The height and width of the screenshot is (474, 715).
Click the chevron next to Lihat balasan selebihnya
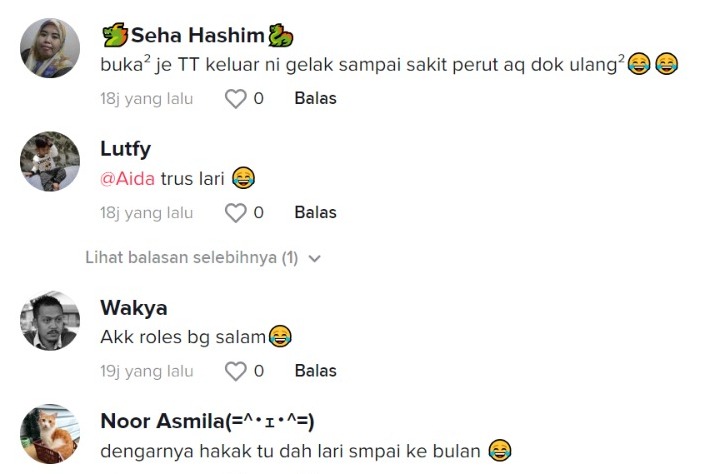tap(315, 258)
